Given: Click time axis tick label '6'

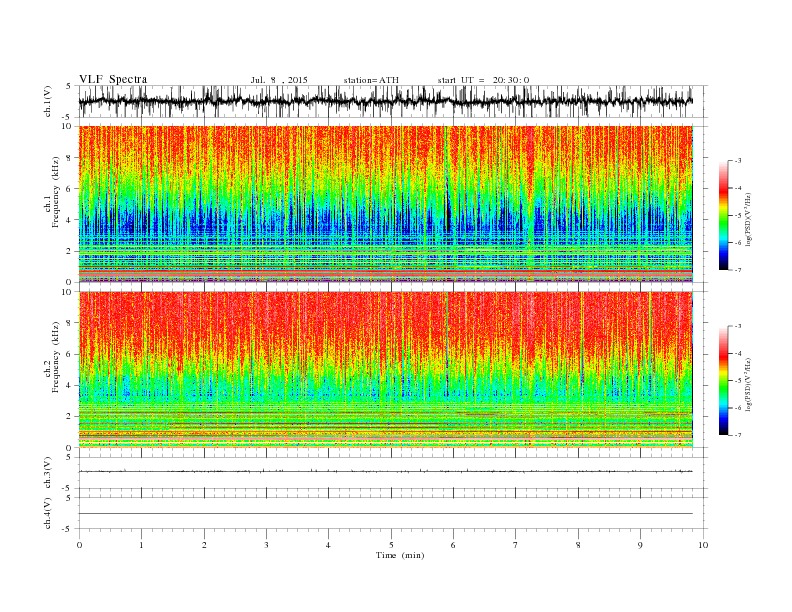Looking at the screenshot, I should [x=453, y=545].
